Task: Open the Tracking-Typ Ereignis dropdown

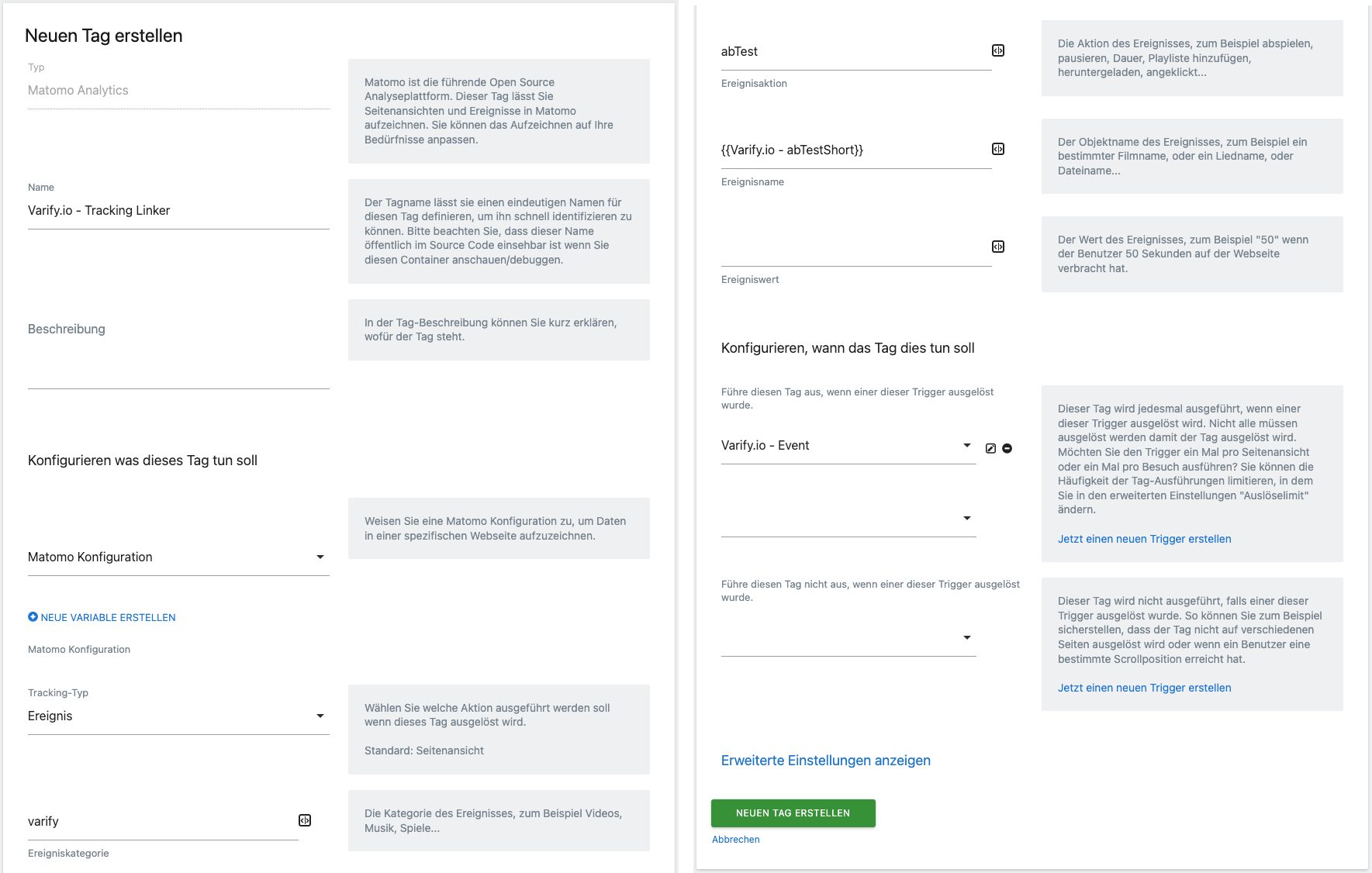Action: tap(178, 716)
